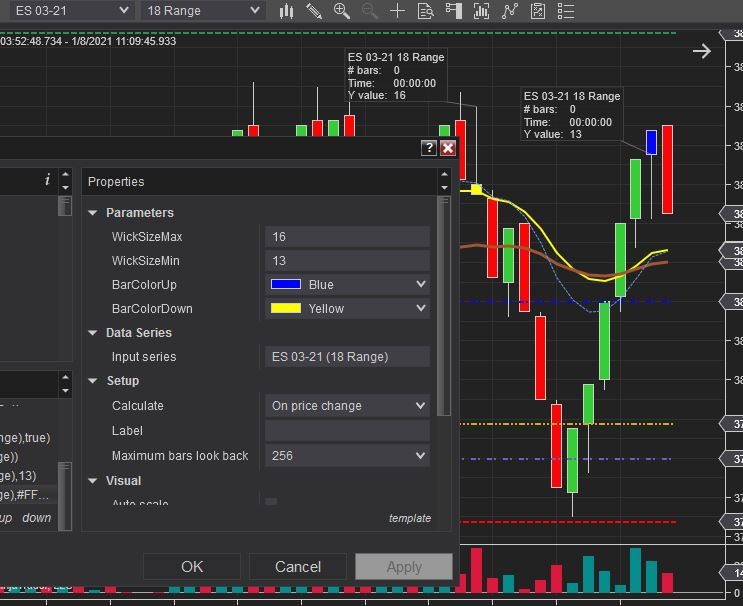743x606 pixels.
Task: Click the Apply button
Action: 404,567
